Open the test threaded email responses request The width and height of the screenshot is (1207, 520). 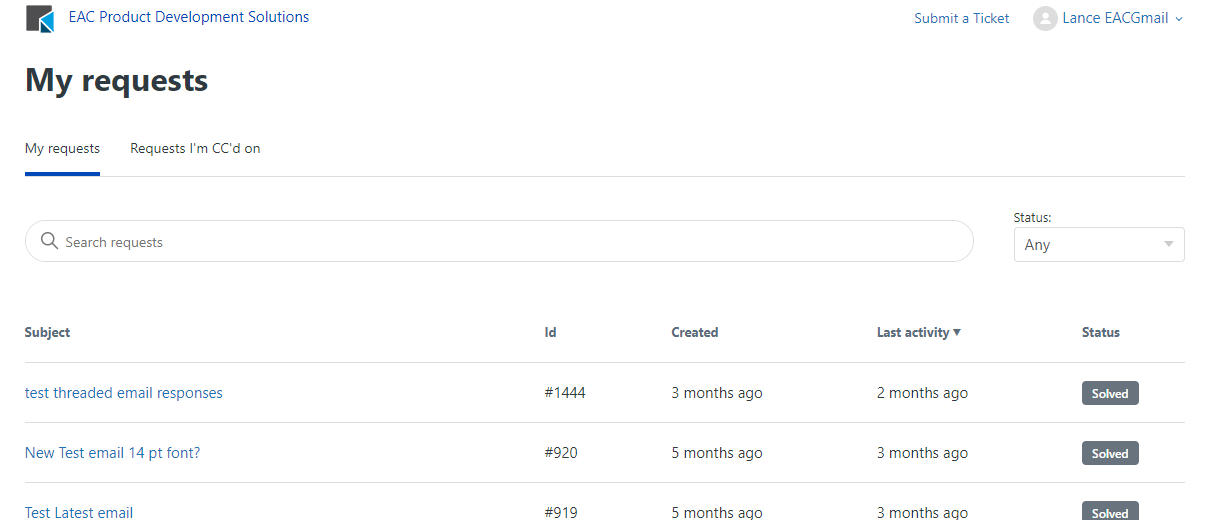tap(124, 393)
